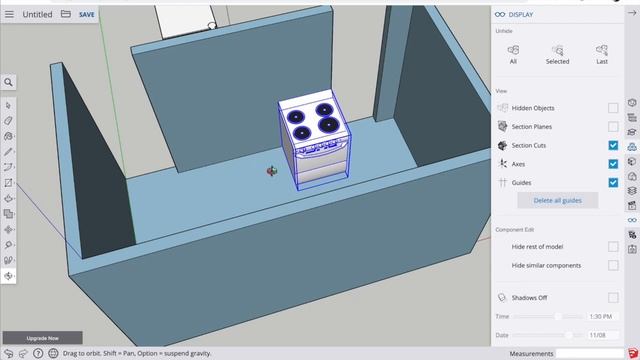Select the Rectangle shape tool
640x360 pixels.
click(x=9, y=183)
